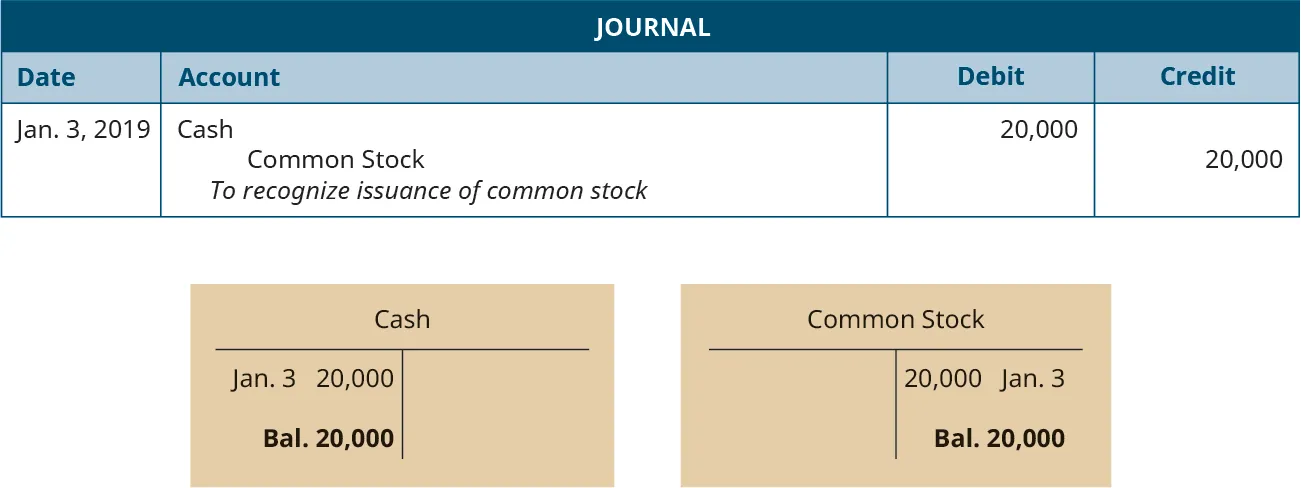Select the Date column header
The height and width of the screenshot is (488, 1301).
46,77
